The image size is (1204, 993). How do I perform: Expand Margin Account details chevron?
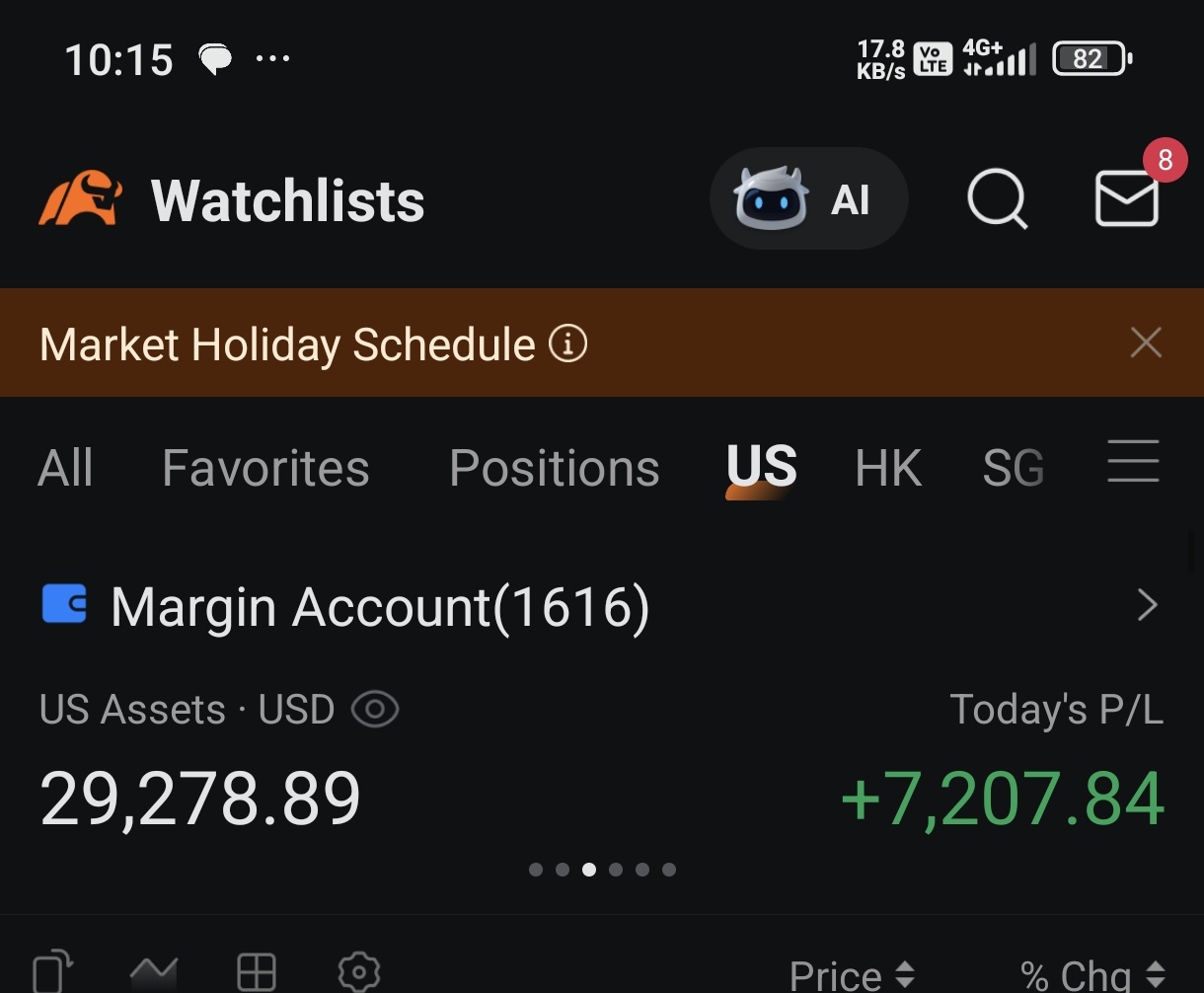[x=1147, y=605]
